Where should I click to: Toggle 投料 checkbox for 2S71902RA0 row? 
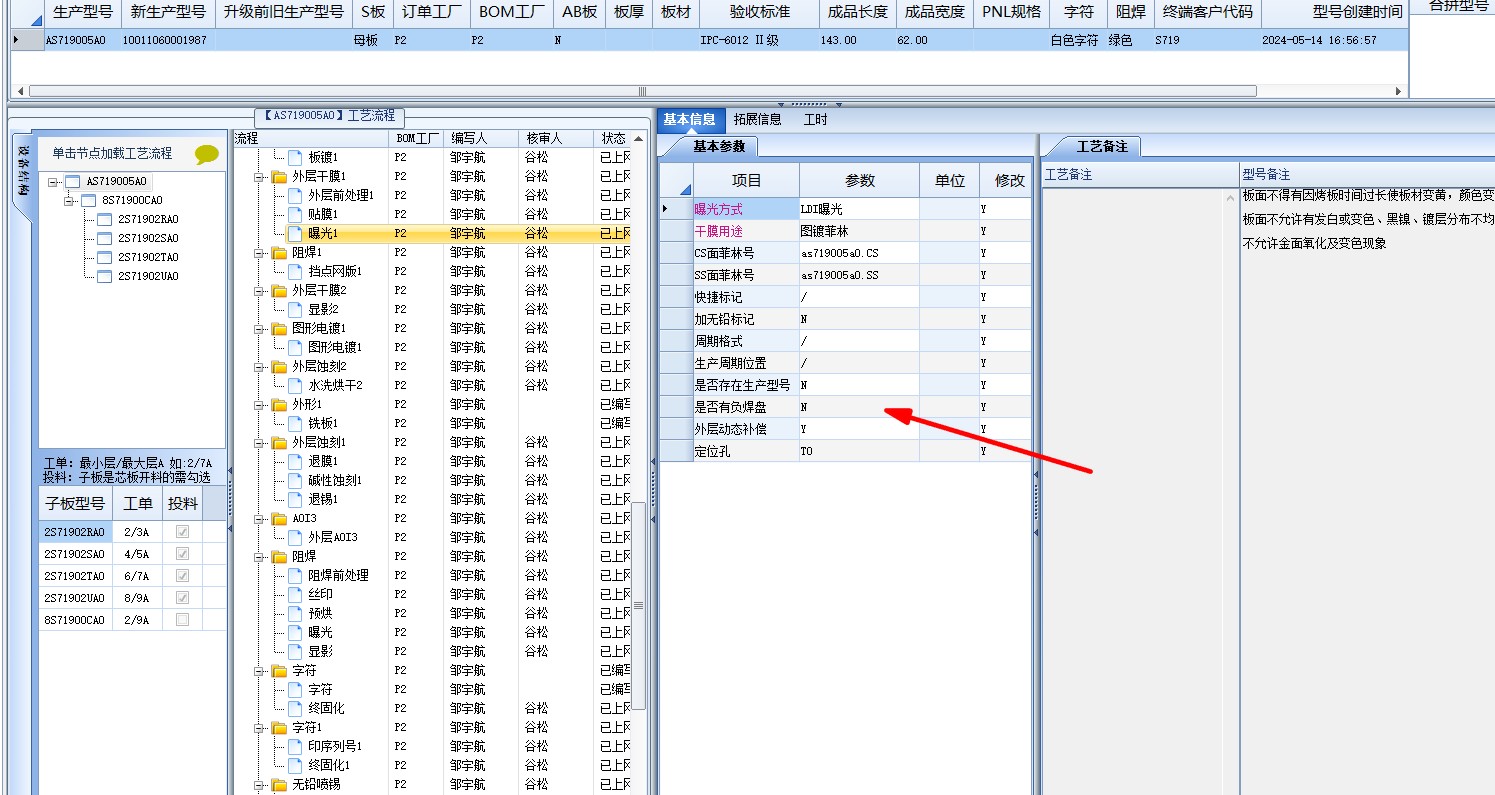[x=182, y=532]
